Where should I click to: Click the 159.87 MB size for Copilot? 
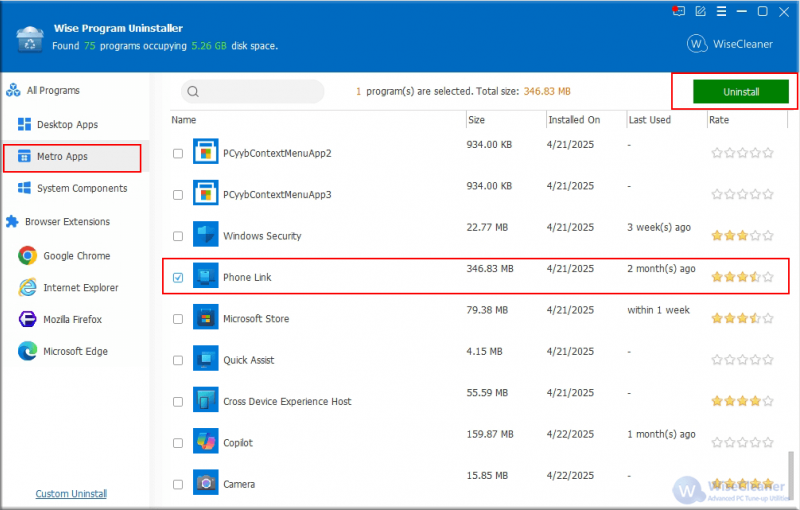(490, 434)
